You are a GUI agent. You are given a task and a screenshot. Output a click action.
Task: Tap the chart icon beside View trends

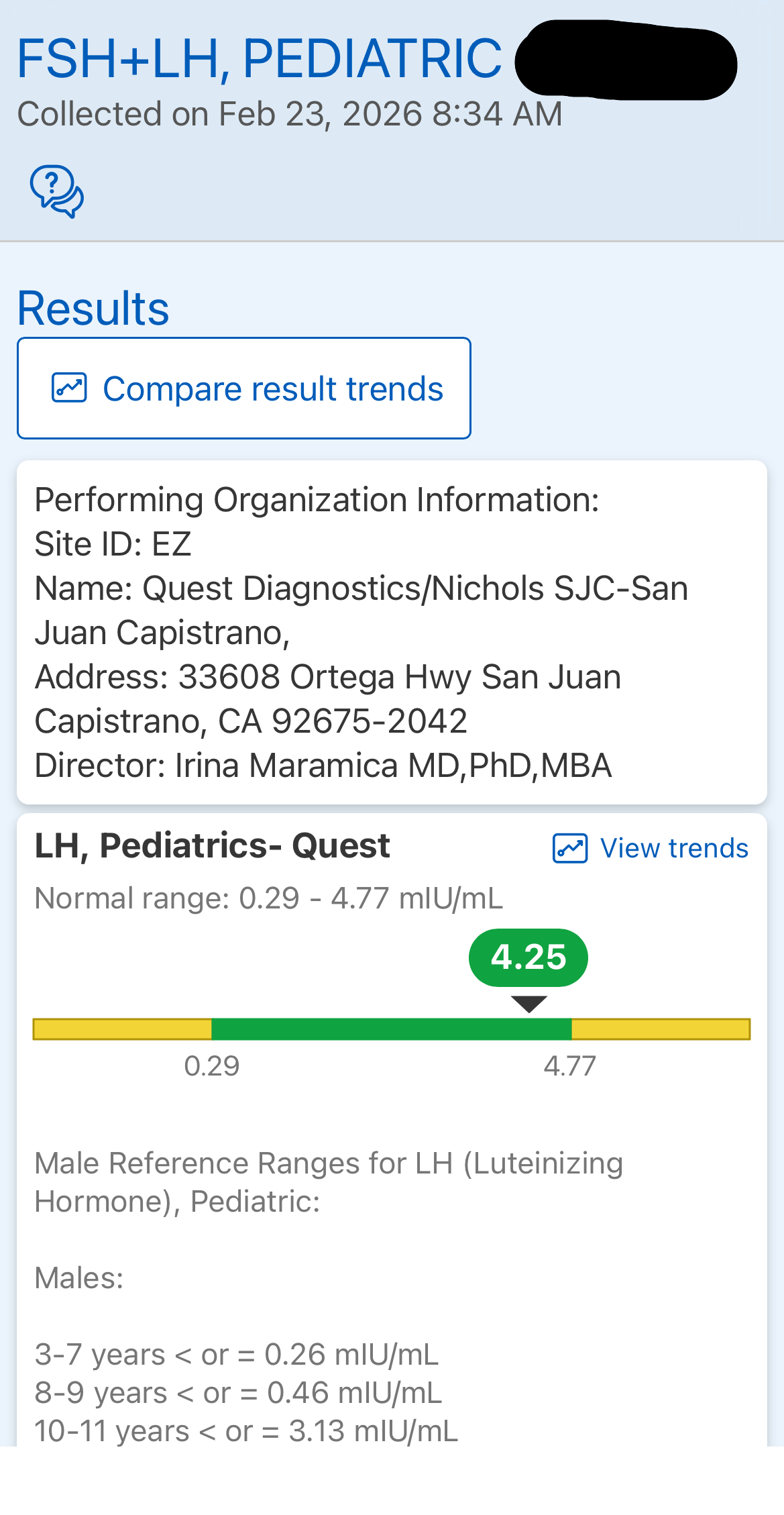click(569, 848)
